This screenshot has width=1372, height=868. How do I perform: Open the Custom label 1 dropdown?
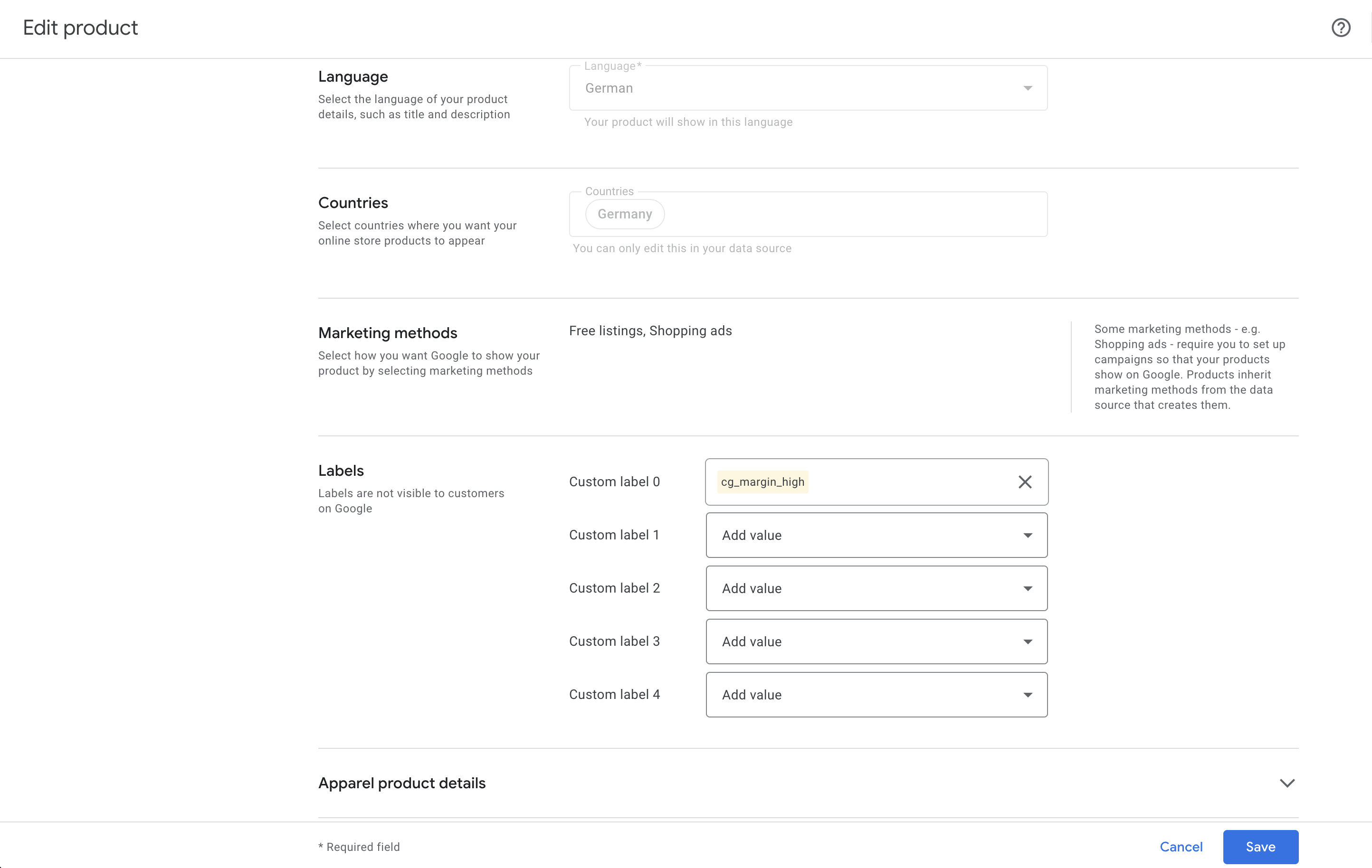click(877, 535)
